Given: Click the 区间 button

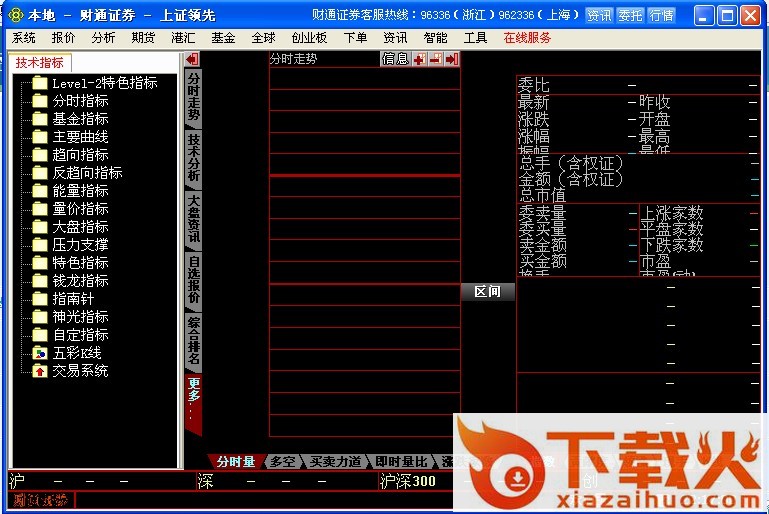Looking at the screenshot, I should click(x=487, y=292).
